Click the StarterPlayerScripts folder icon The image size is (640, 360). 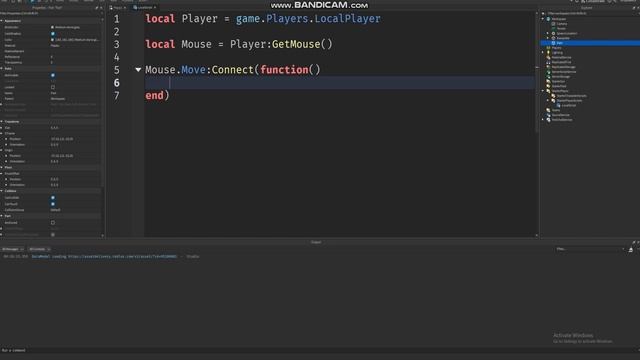point(553,100)
